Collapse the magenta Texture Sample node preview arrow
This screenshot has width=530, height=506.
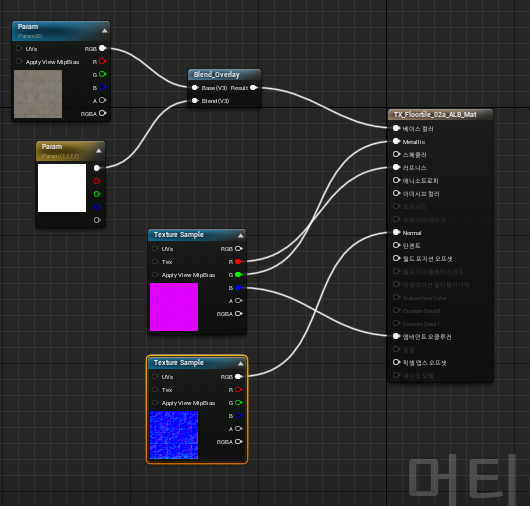241,236
